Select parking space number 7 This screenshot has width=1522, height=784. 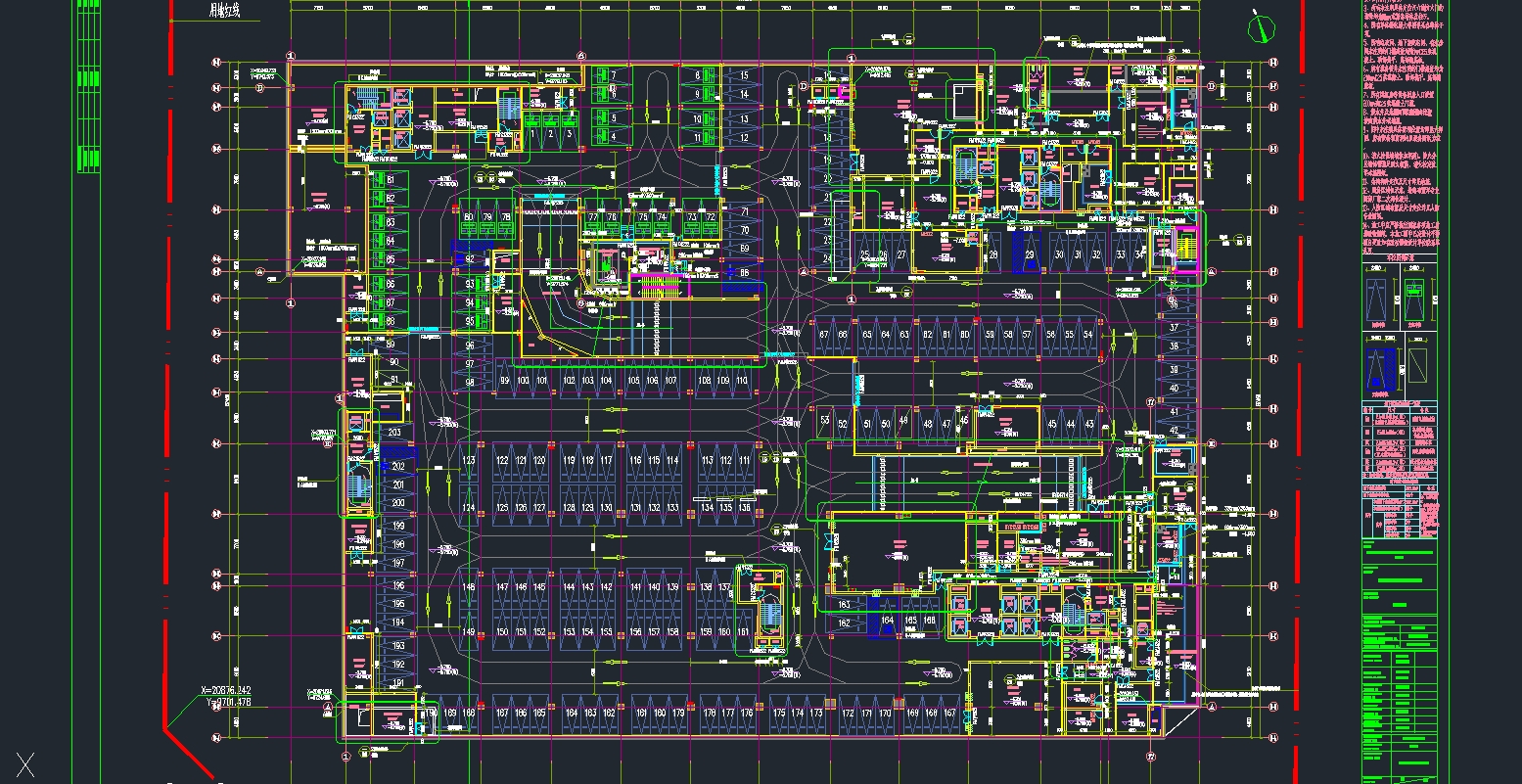point(613,75)
